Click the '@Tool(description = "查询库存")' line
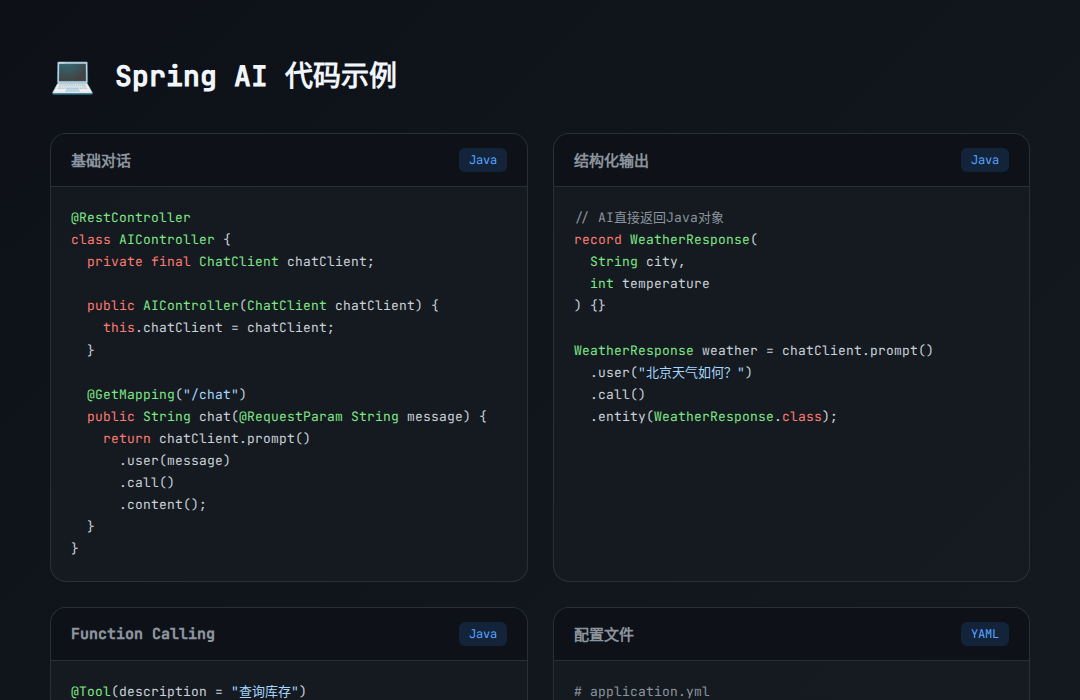 pyautogui.click(x=188, y=691)
